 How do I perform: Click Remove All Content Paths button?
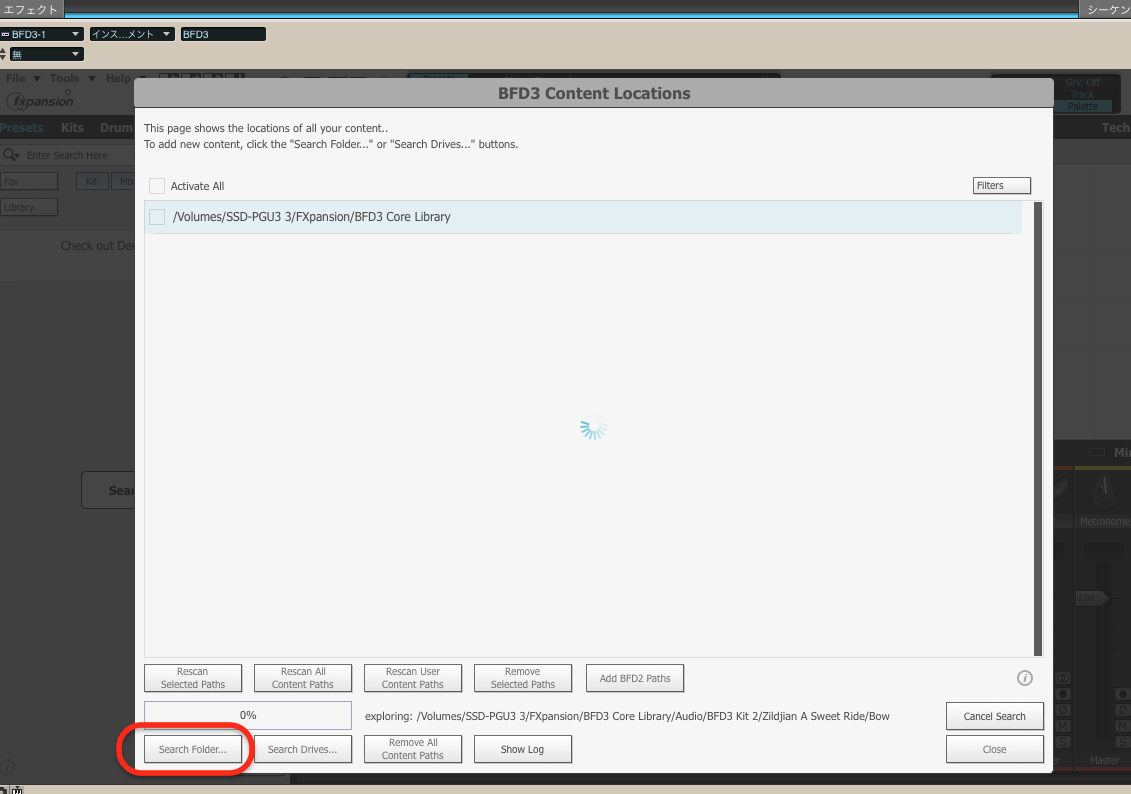pyautogui.click(x=413, y=749)
